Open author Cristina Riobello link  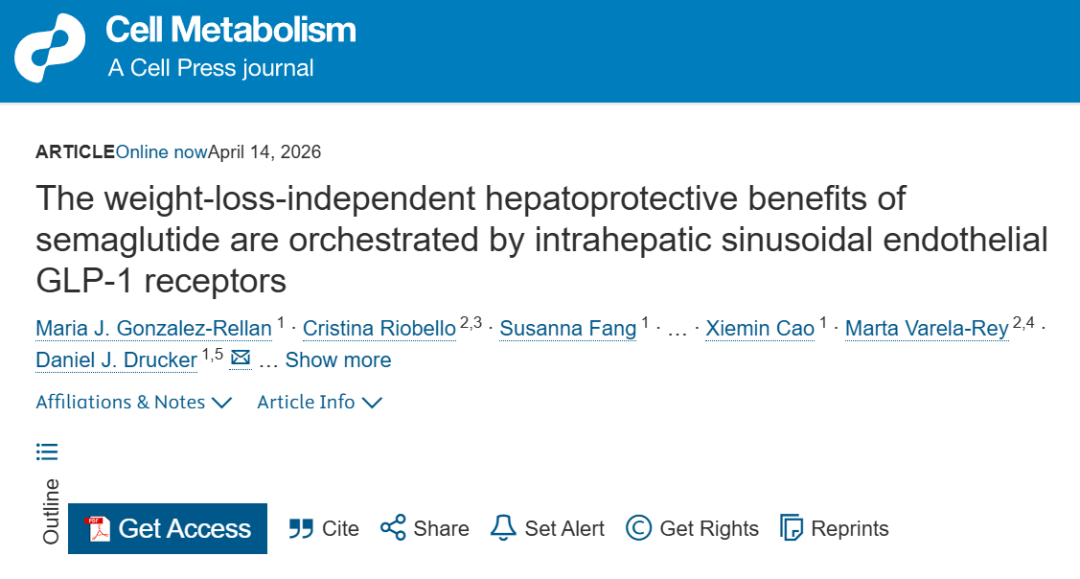(x=379, y=329)
